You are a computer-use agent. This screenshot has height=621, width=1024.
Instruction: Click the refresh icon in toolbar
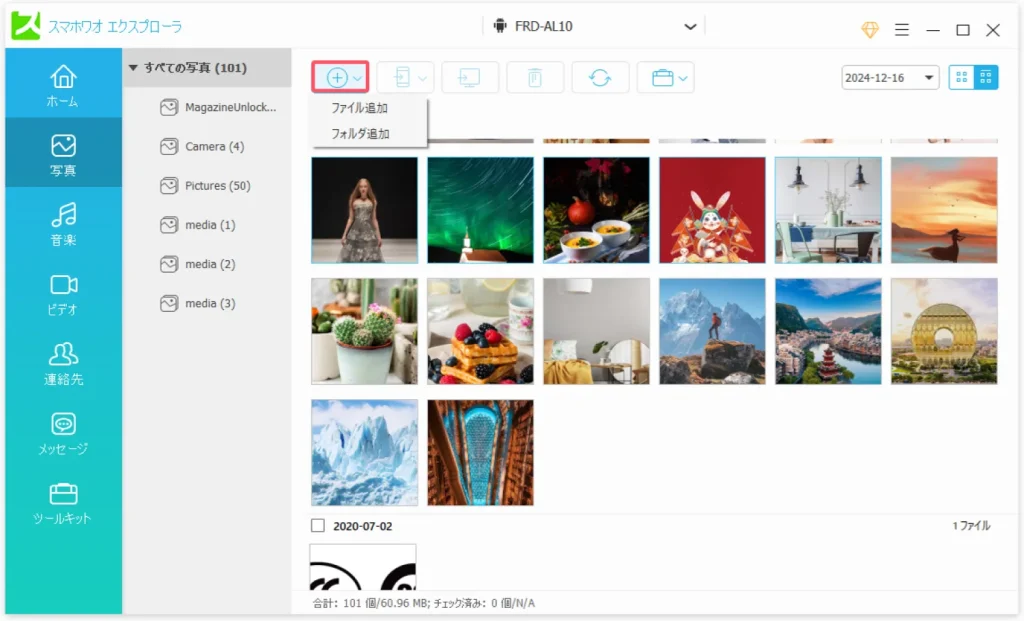click(x=600, y=78)
